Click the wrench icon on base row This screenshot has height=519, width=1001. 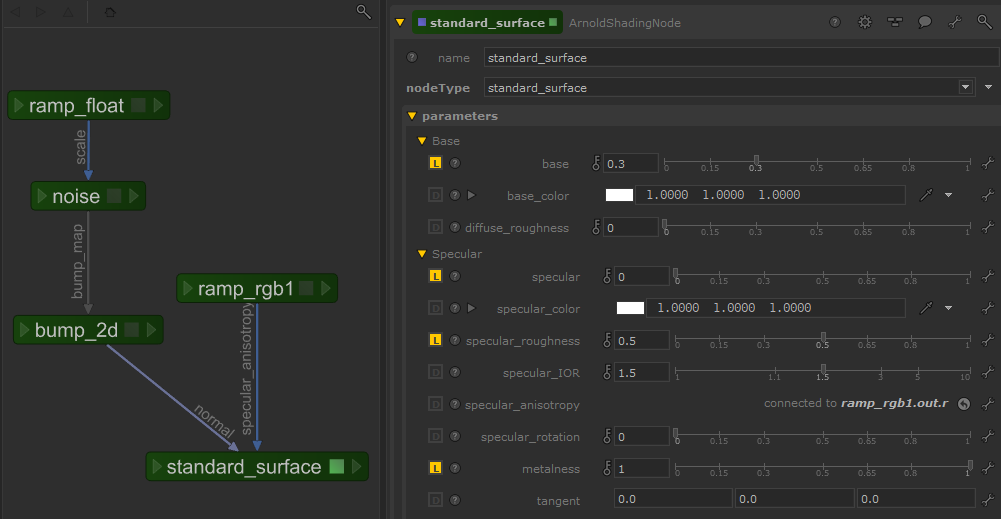tap(988, 163)
